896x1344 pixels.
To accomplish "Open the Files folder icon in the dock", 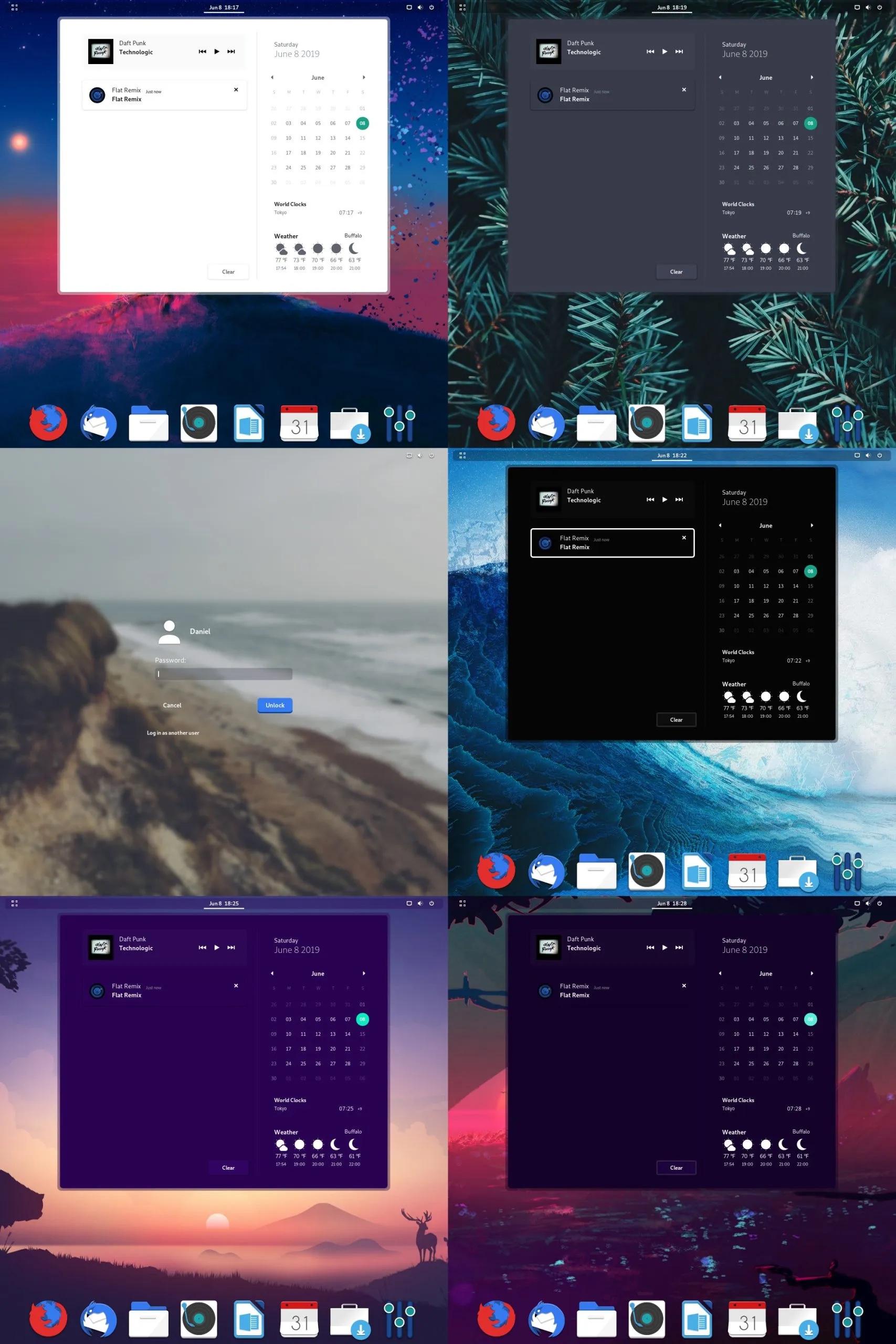I will coord(149,423).
